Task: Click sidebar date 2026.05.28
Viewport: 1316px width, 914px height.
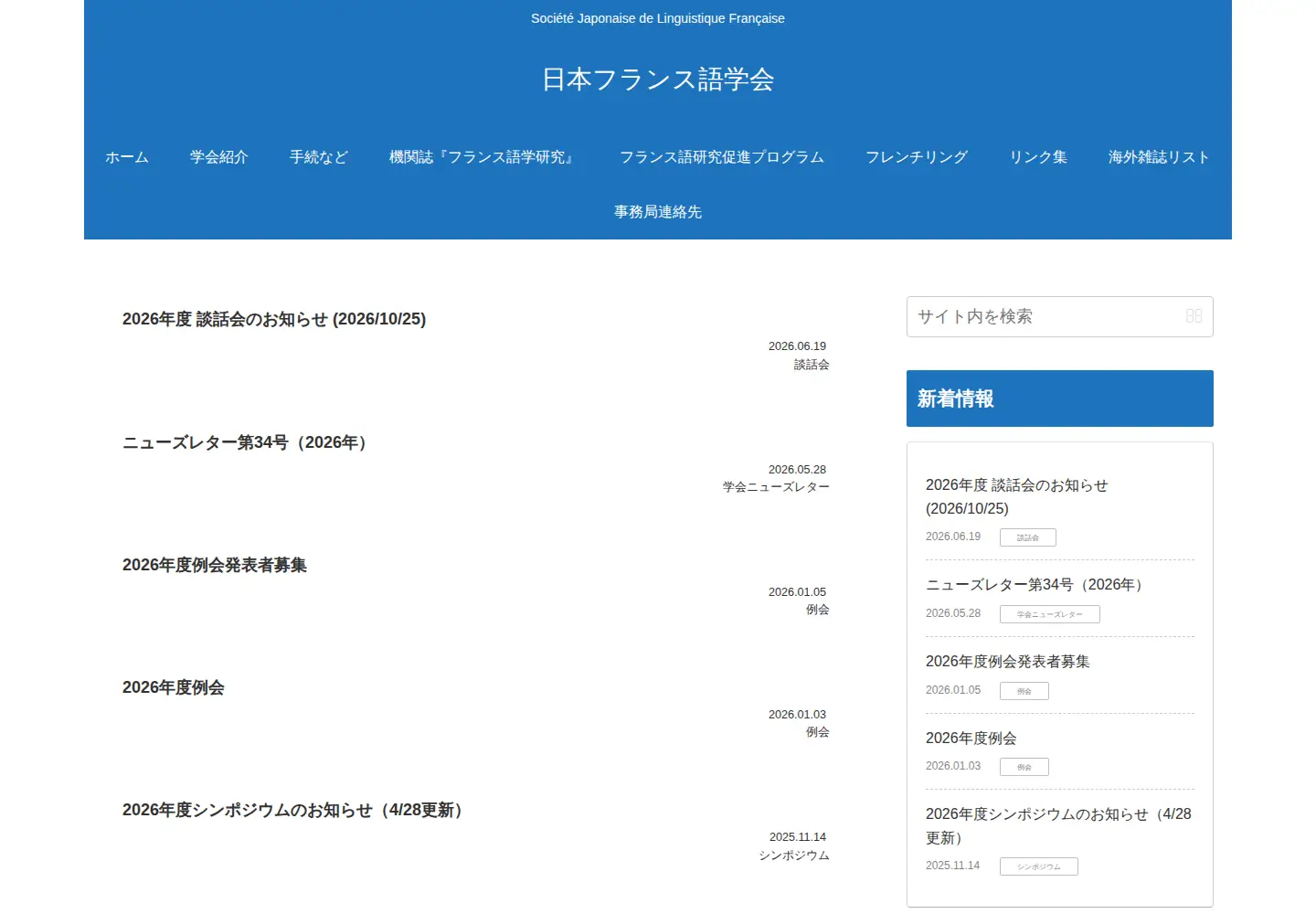Action: (x=953, y=613)
